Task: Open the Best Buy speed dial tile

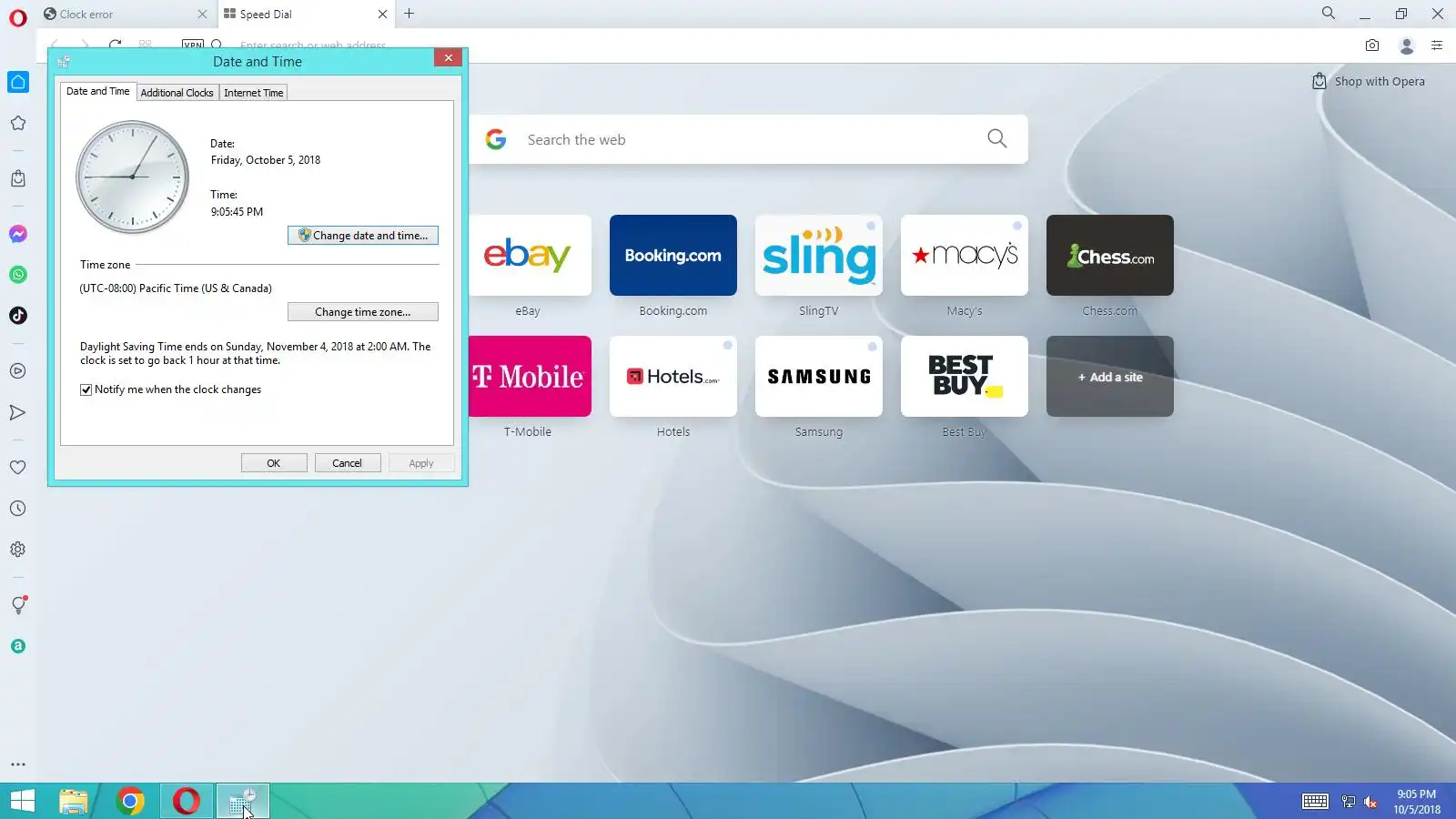Action: point(965,377)
